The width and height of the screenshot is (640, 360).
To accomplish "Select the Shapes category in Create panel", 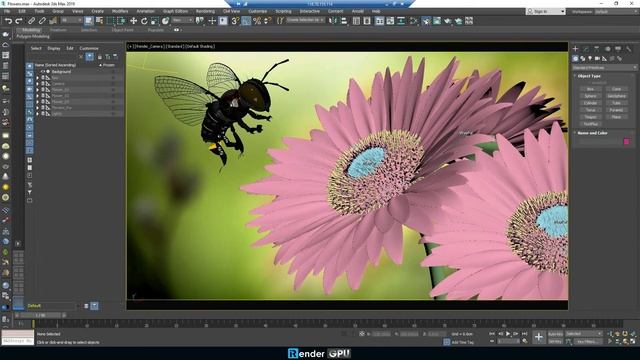I will [582, 59].
